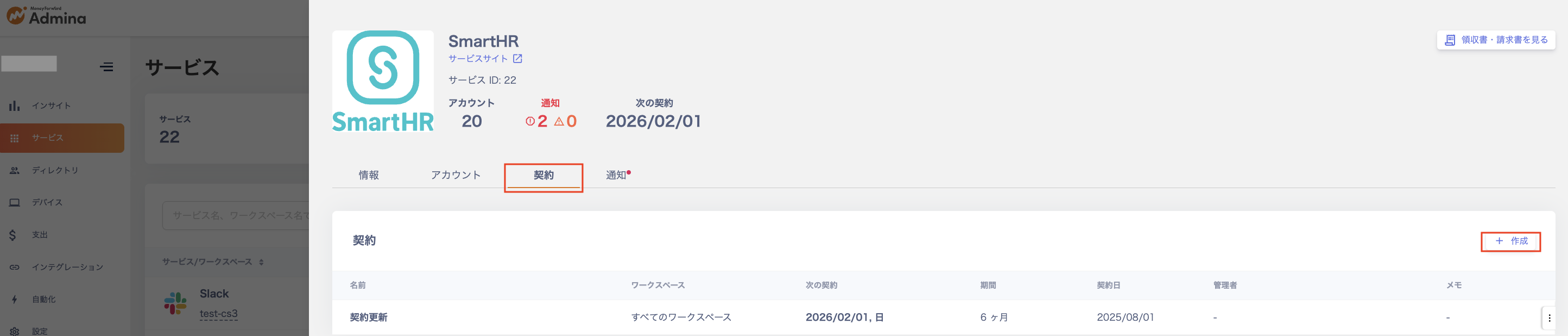Open the 通知 tab
1568x336 pixels.
point(617,175)
